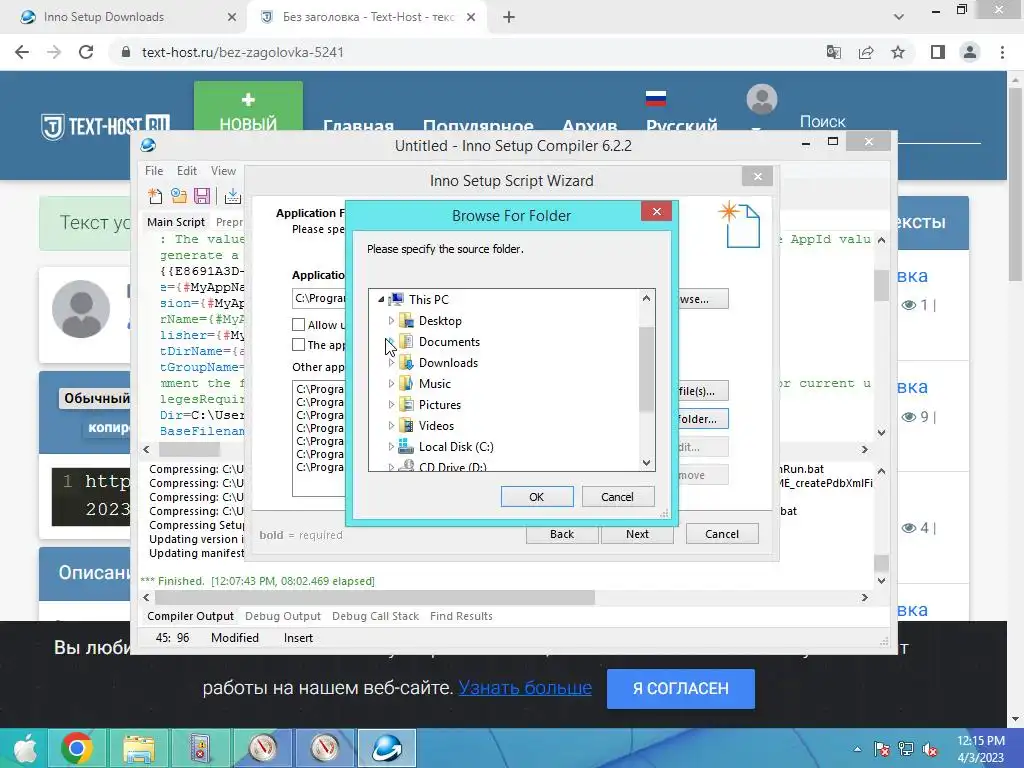Toggle the 'Allow u...' checkbox in wizard
1024x768 pixels.
(298, 325)
